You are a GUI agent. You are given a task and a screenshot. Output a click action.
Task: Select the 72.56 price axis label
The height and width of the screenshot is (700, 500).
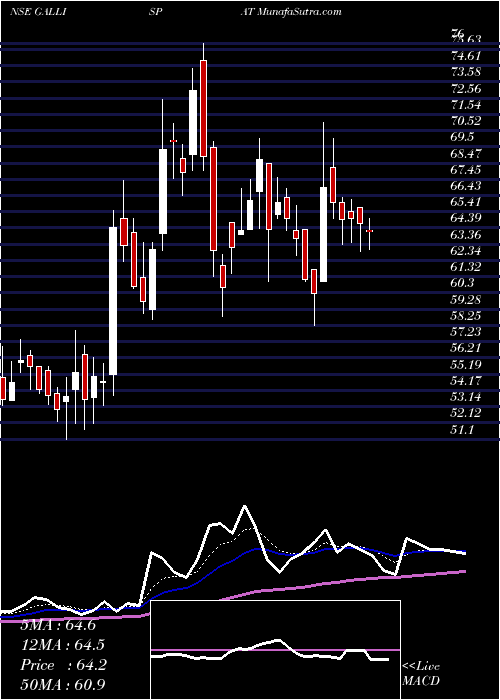pos(466,89)
